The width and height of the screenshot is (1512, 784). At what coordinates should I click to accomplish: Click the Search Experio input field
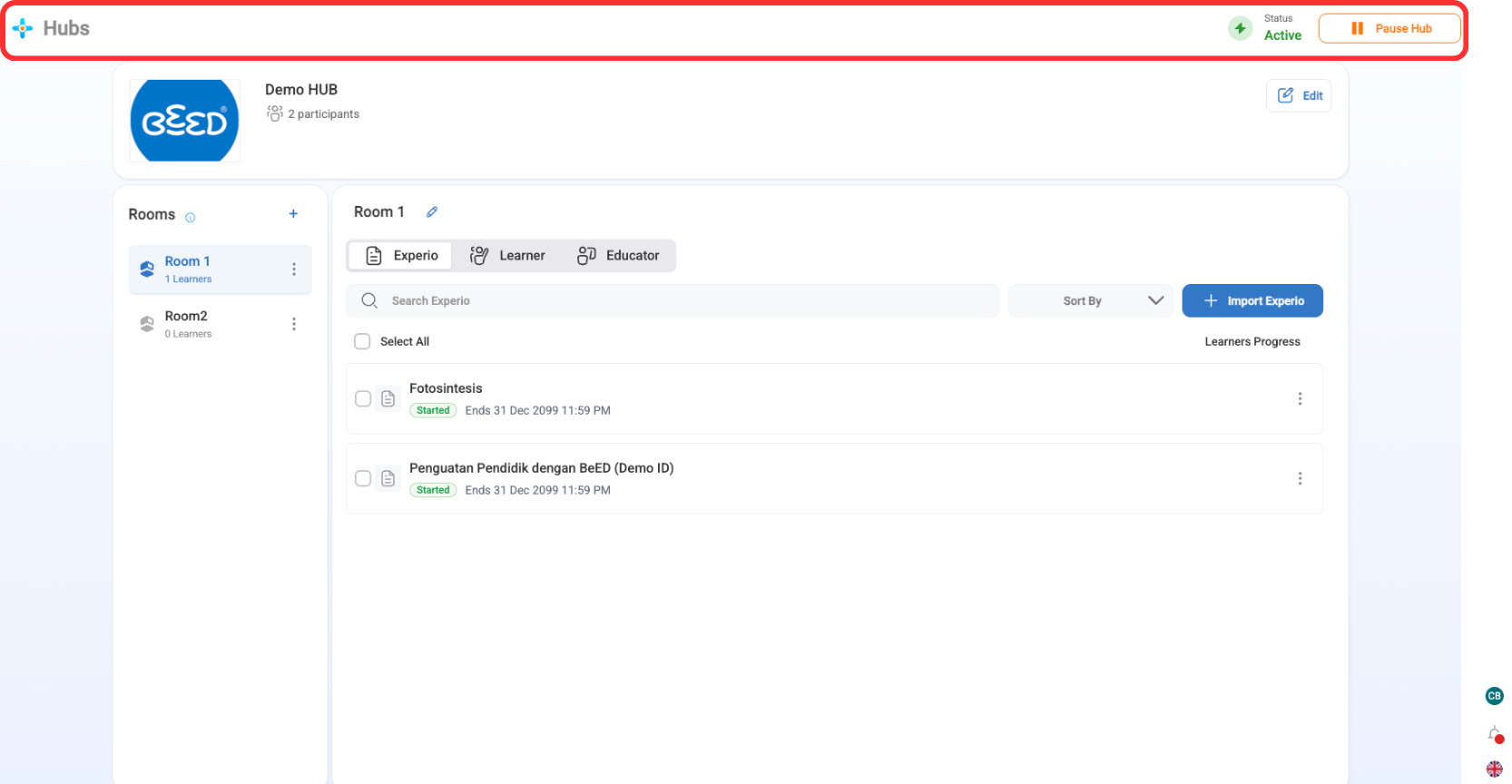(x=673, y=300)
